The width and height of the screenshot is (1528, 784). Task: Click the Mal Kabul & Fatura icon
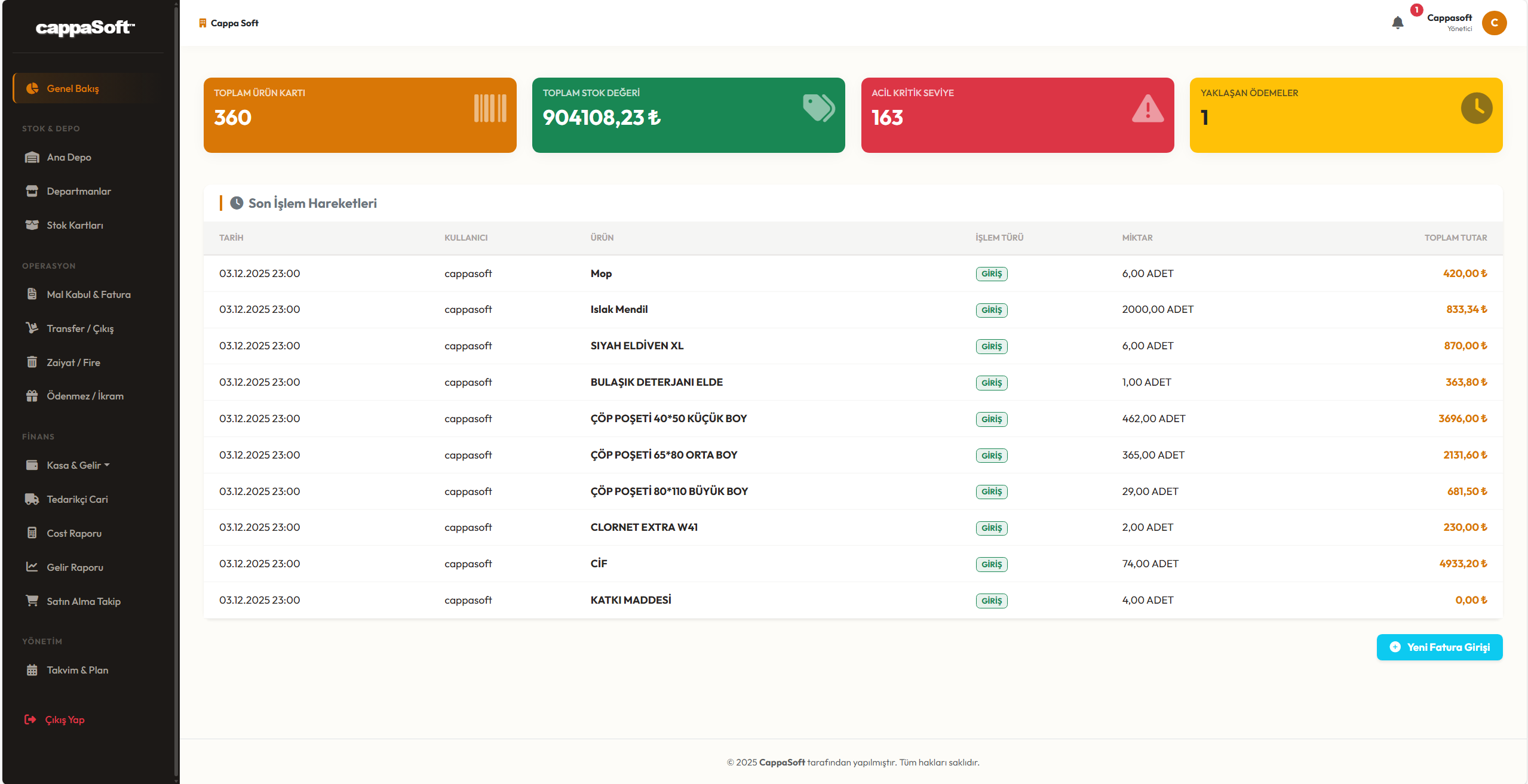33,294
